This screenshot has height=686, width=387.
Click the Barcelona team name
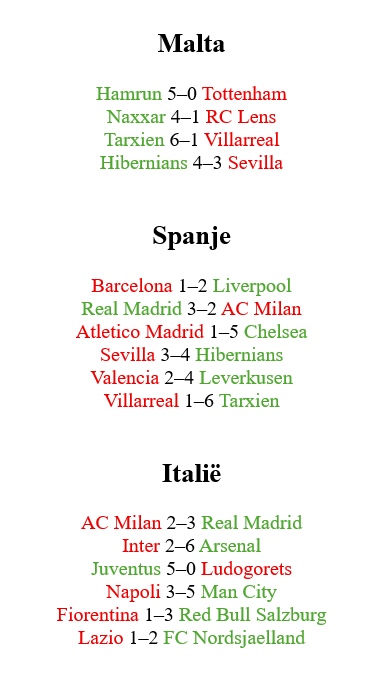132,286
